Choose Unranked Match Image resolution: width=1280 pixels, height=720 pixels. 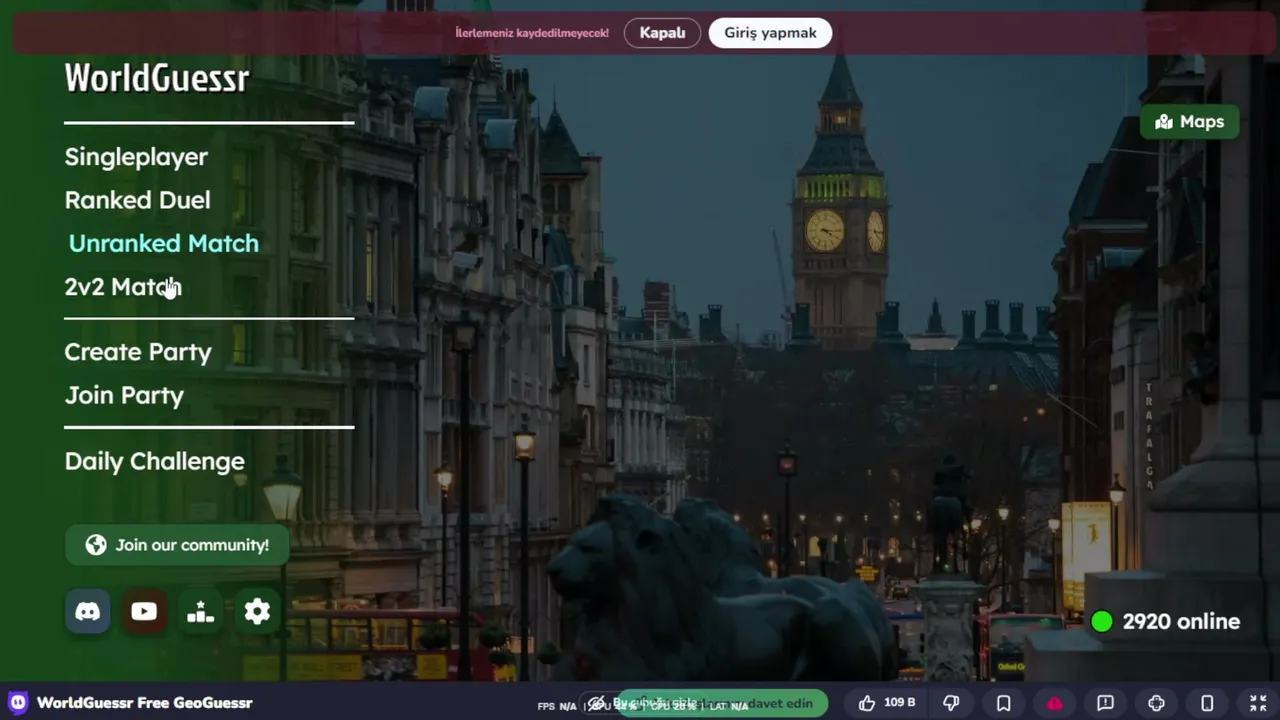163,244
